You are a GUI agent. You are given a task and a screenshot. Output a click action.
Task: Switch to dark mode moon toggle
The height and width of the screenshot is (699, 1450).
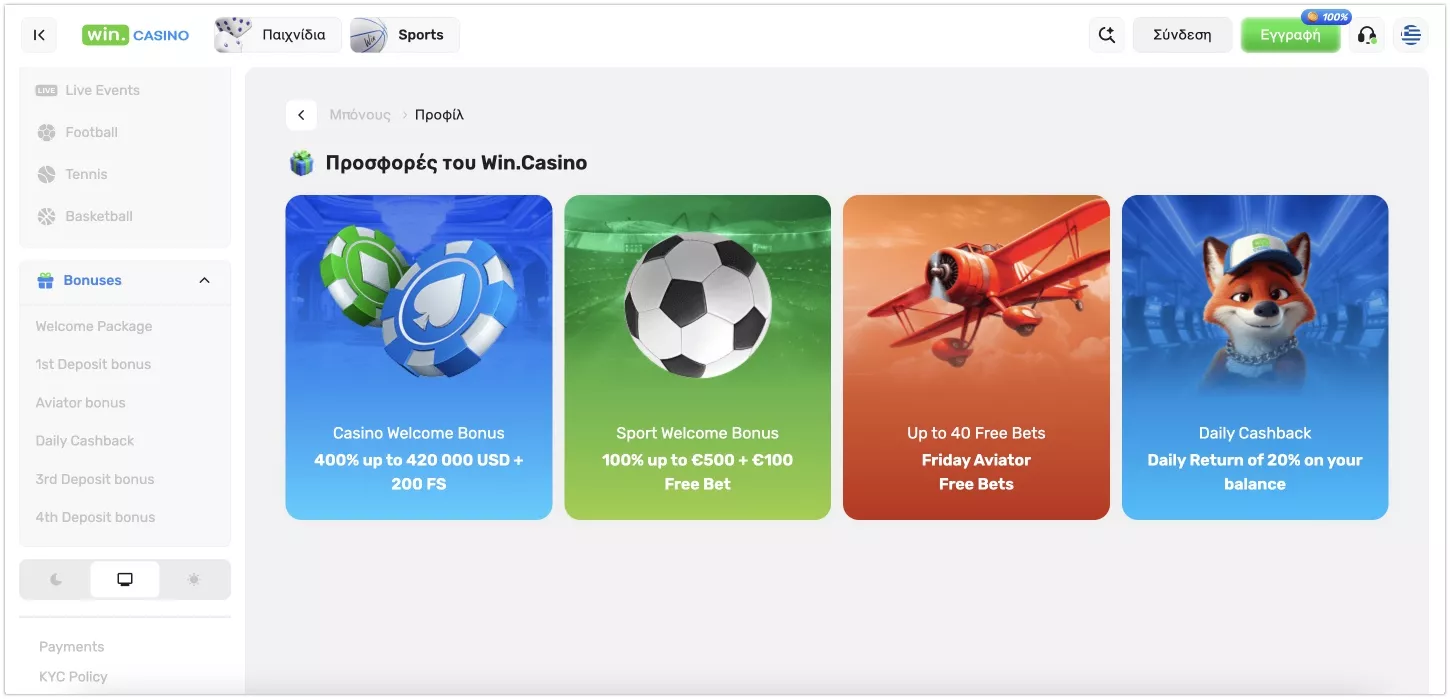(56, 579)
